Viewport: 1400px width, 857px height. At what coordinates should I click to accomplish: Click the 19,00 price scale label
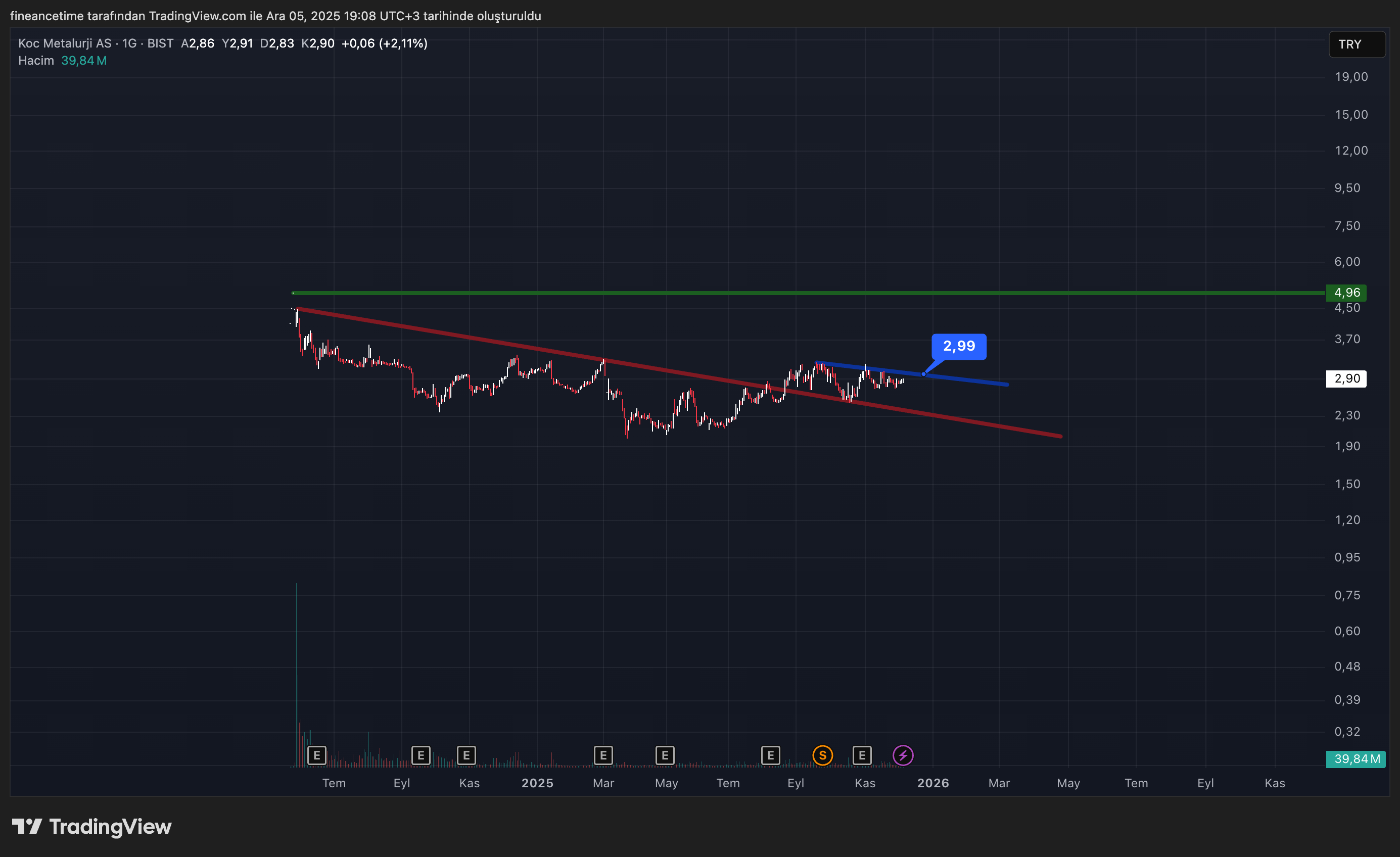1350,77
